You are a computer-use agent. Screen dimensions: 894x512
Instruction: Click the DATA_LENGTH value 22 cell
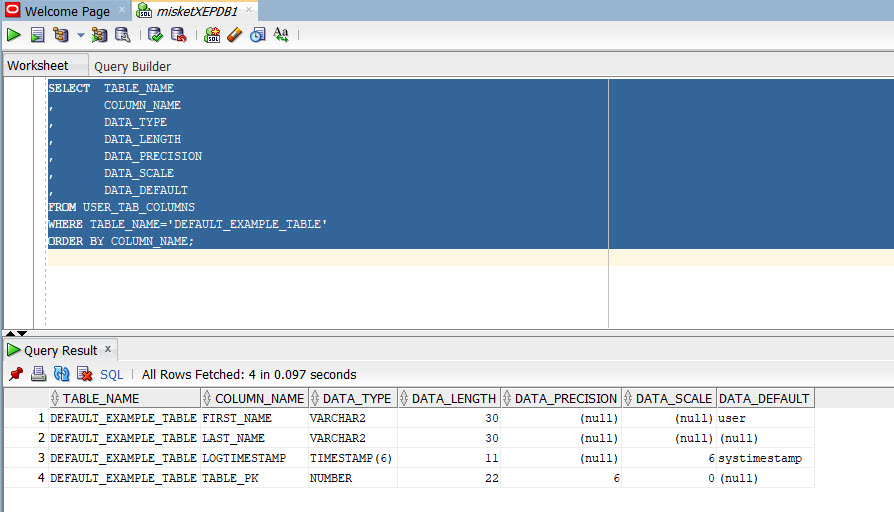449,478
